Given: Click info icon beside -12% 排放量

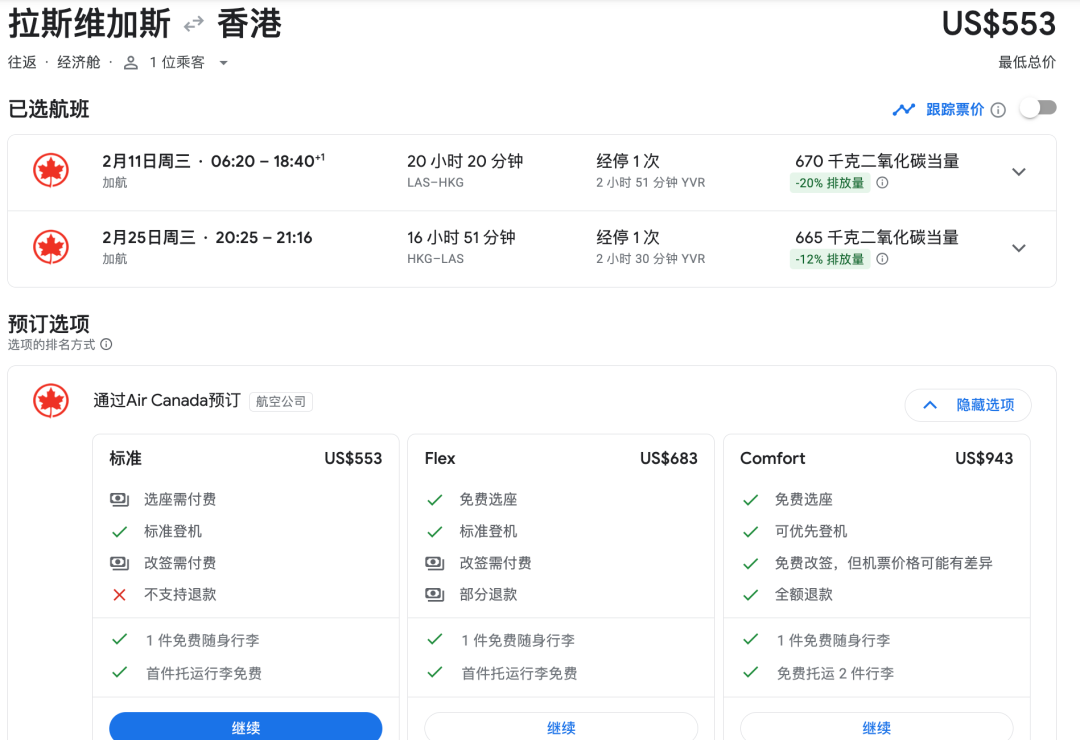Looking at the screenshot, I should 882,259.
